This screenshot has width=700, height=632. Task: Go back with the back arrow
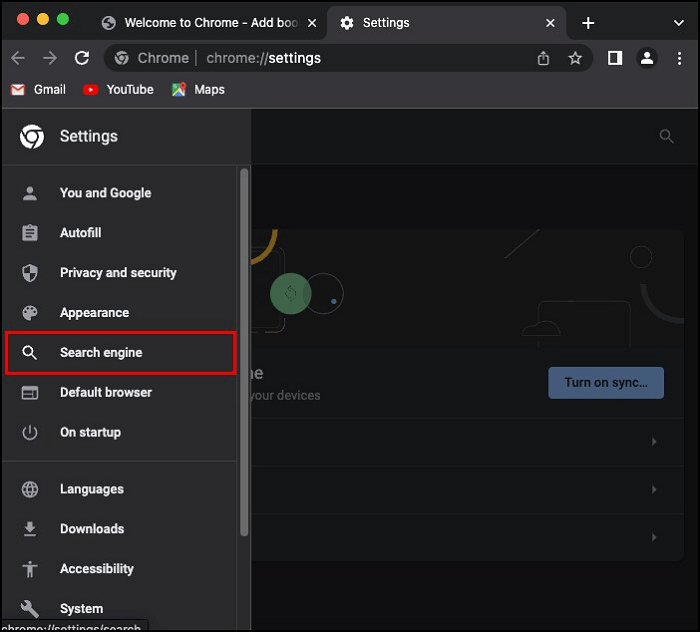18,58
